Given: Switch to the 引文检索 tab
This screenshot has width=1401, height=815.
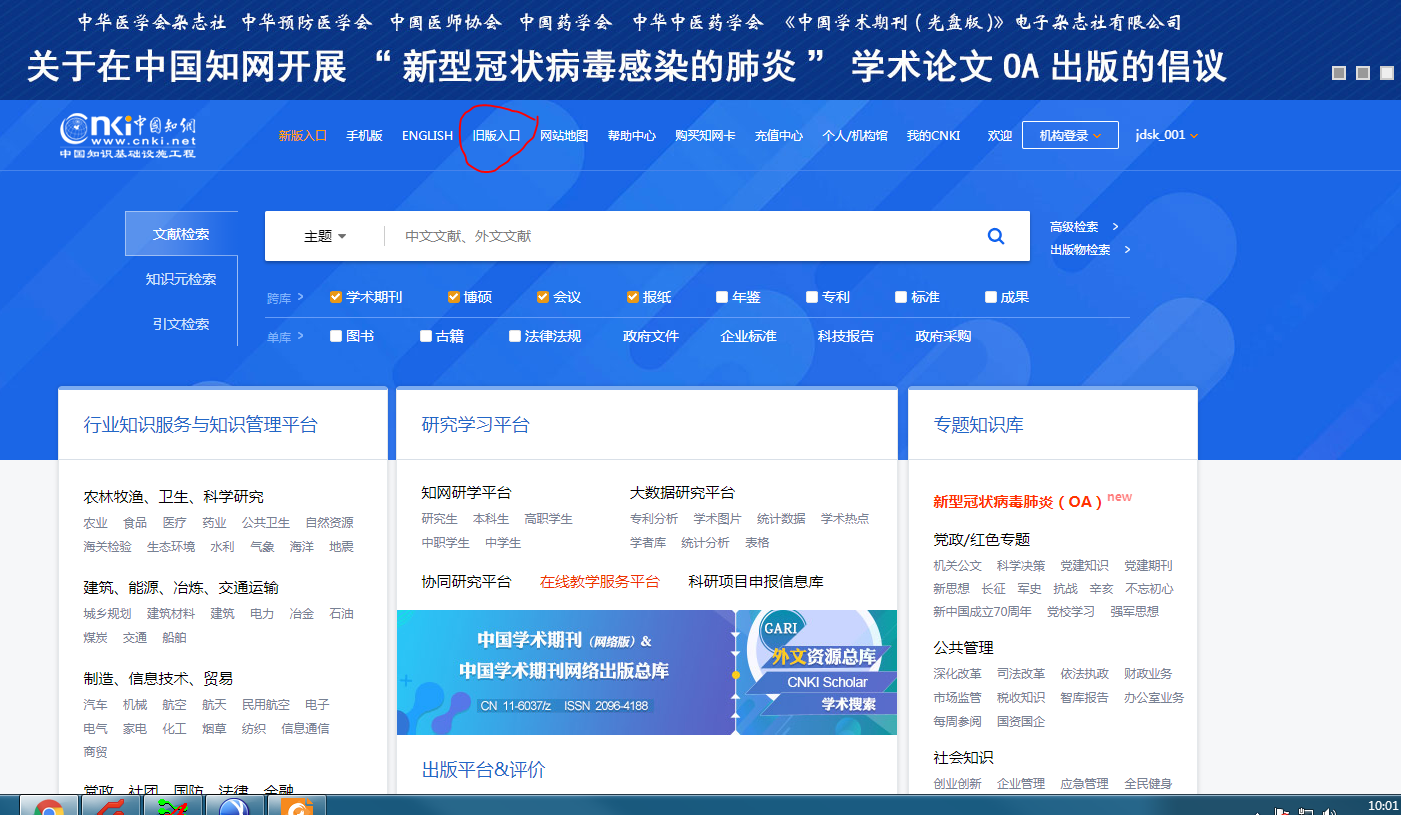Looking at the screenshot, I should (181, 324).
